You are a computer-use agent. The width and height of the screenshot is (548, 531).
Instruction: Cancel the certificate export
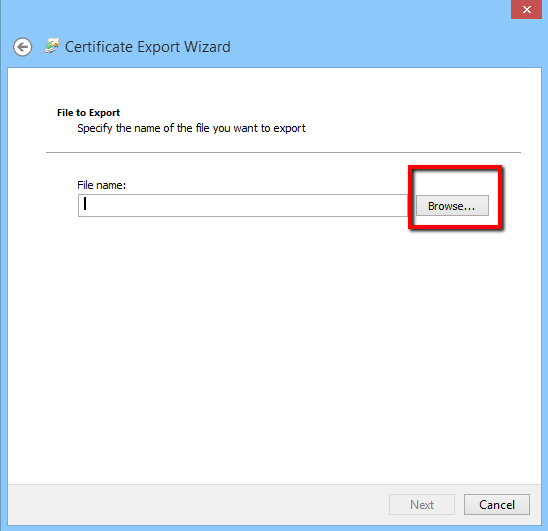pos(497,504)
